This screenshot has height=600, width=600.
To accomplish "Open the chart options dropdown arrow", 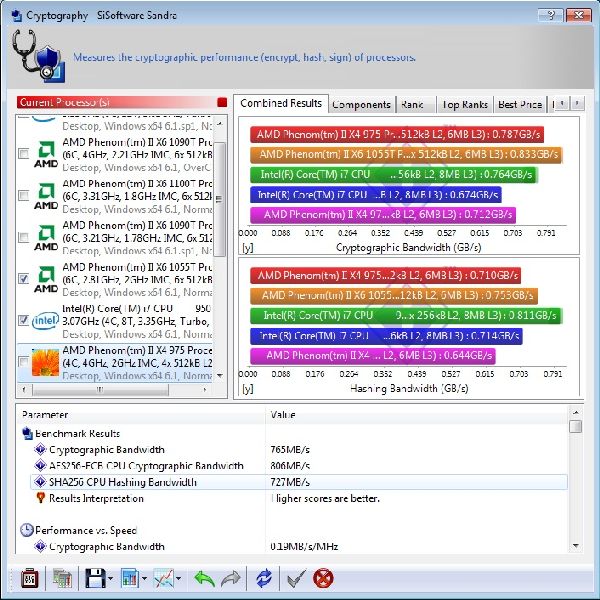I will click(179, 579).
